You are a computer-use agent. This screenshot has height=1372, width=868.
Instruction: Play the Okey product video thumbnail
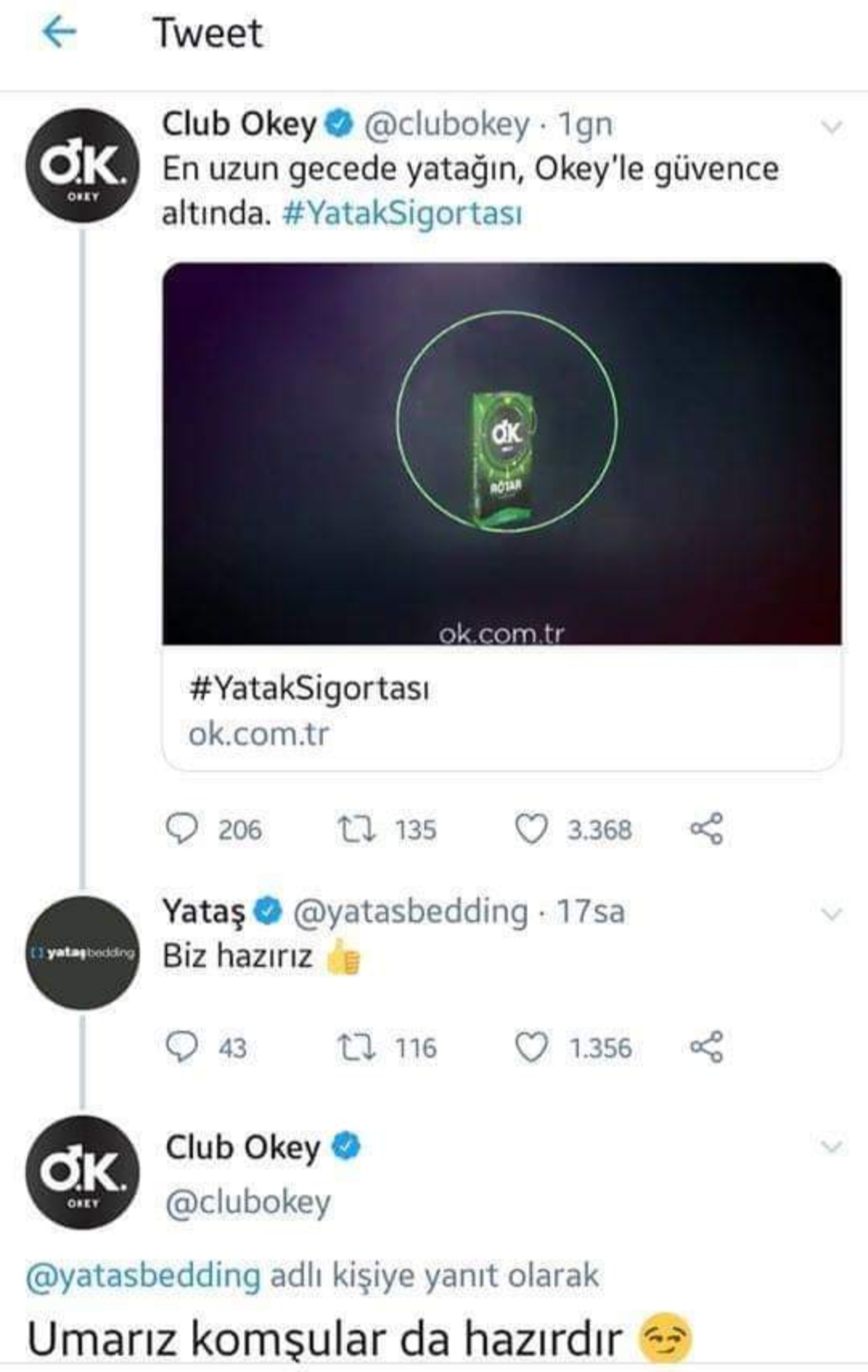pos(502,453)
